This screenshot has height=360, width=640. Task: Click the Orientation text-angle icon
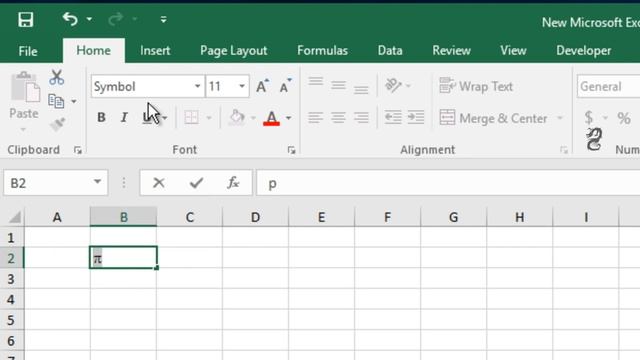[x=393, y=85]
